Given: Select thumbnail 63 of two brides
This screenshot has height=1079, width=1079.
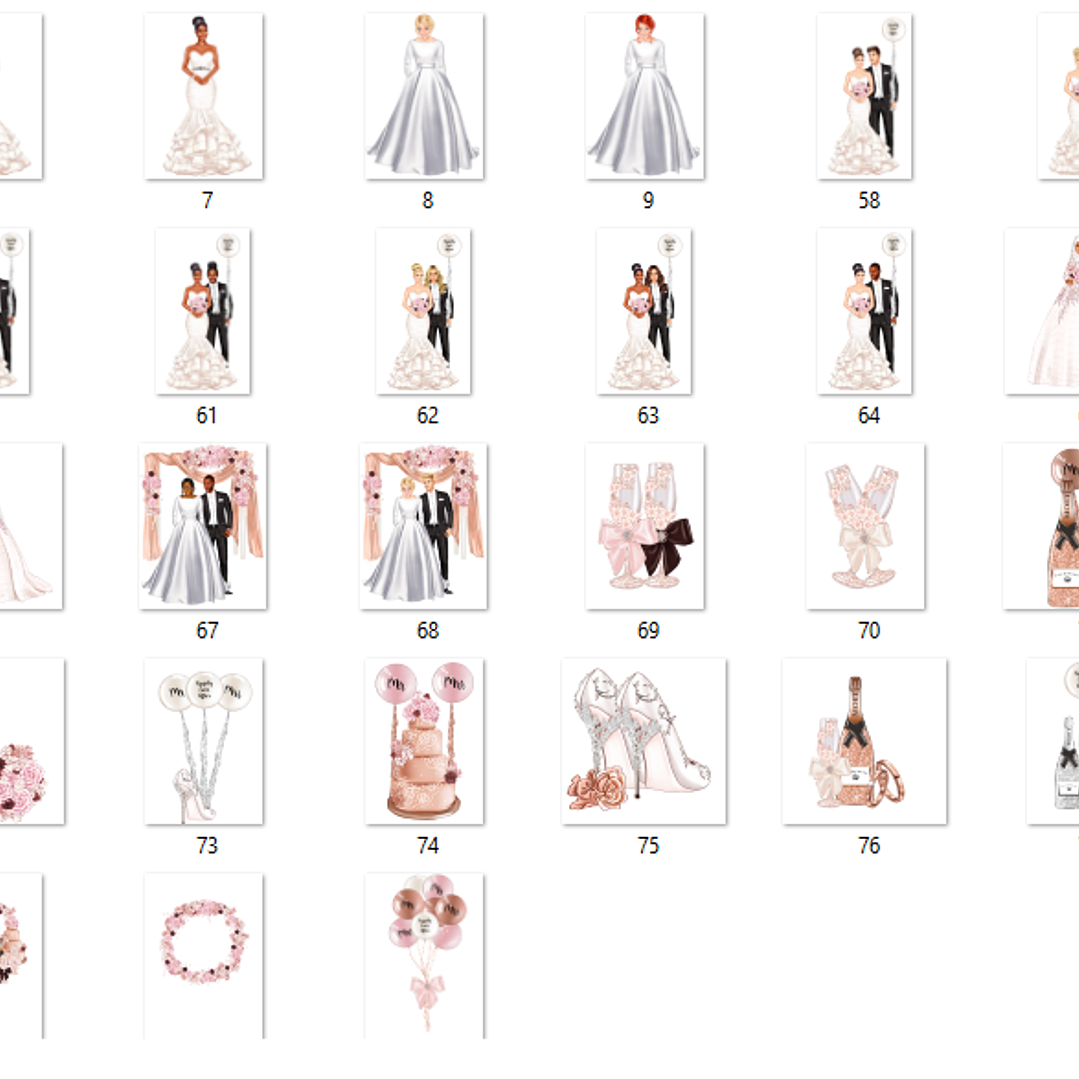Looking at the screenshot, I should click(x=645, y=311).
